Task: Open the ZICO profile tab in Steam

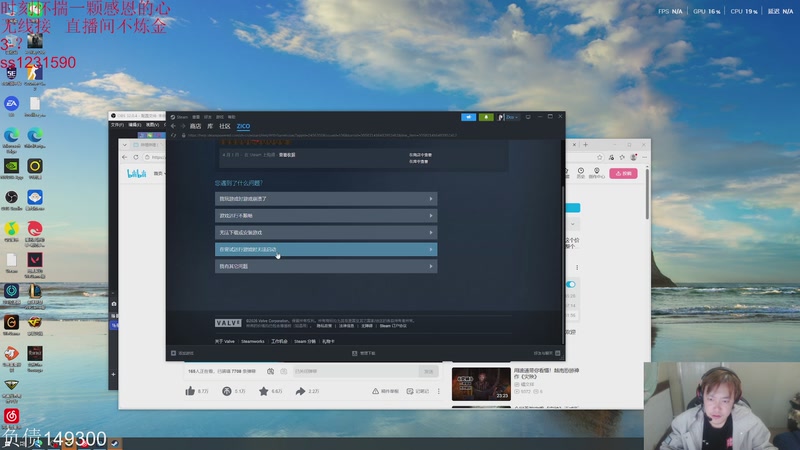Action: (243, 126)
